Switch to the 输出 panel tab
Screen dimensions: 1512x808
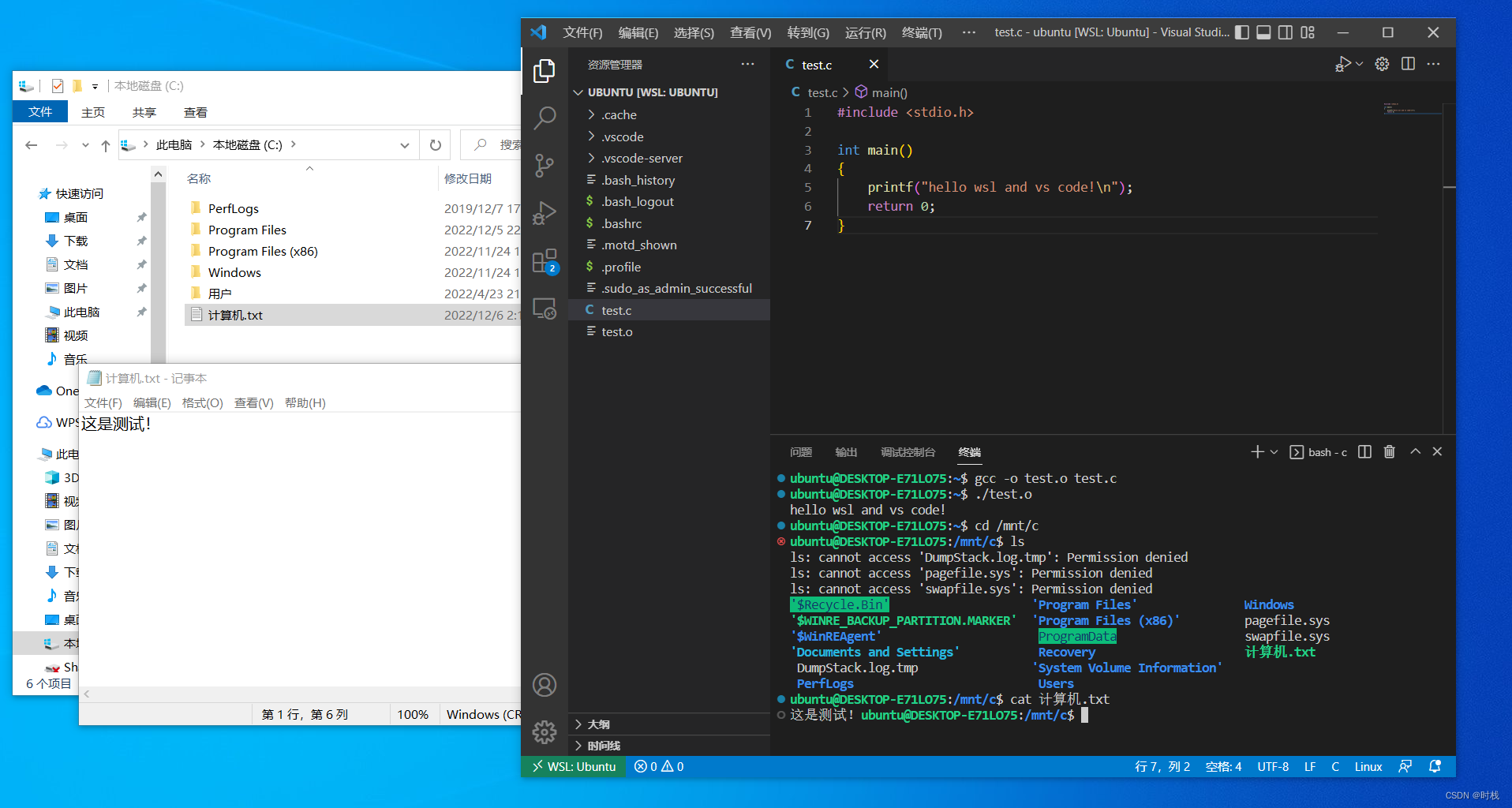tap(846, 452)
